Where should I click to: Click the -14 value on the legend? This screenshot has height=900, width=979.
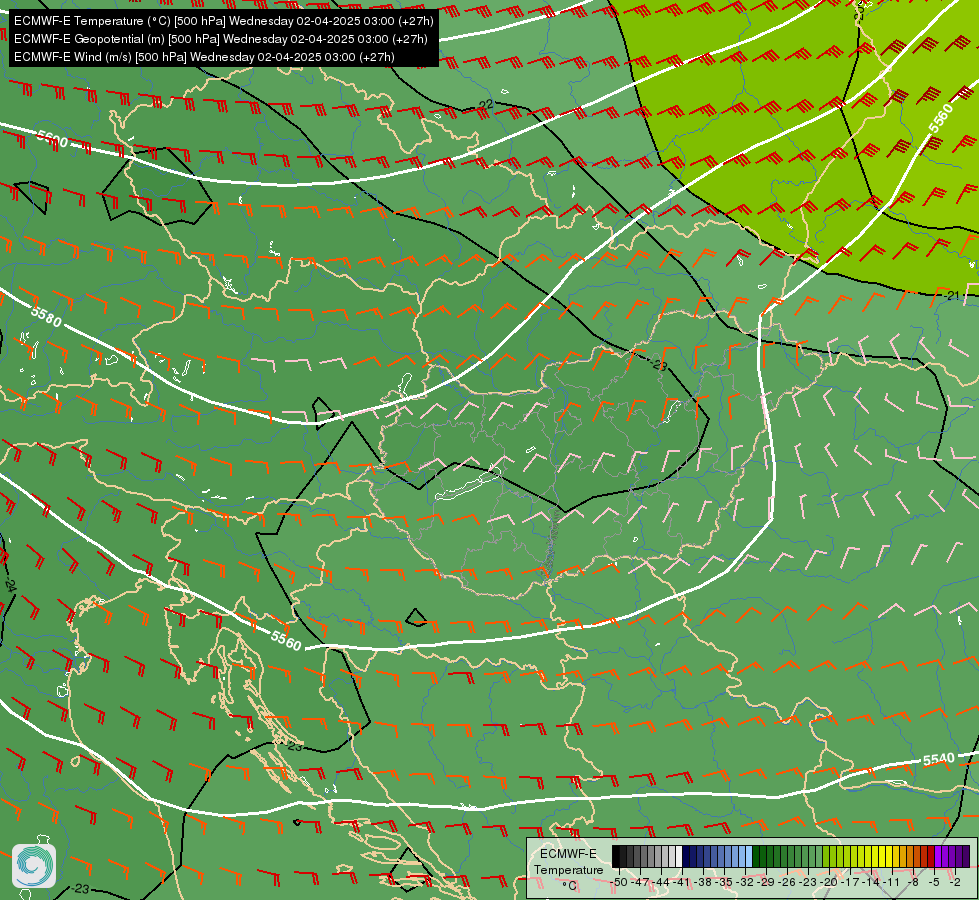(871, 882)
